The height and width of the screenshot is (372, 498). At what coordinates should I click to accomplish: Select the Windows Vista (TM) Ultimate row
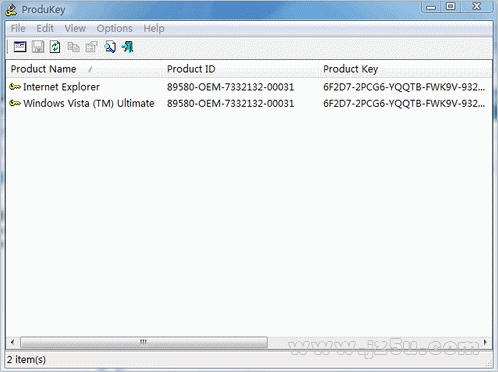(89, 103)
